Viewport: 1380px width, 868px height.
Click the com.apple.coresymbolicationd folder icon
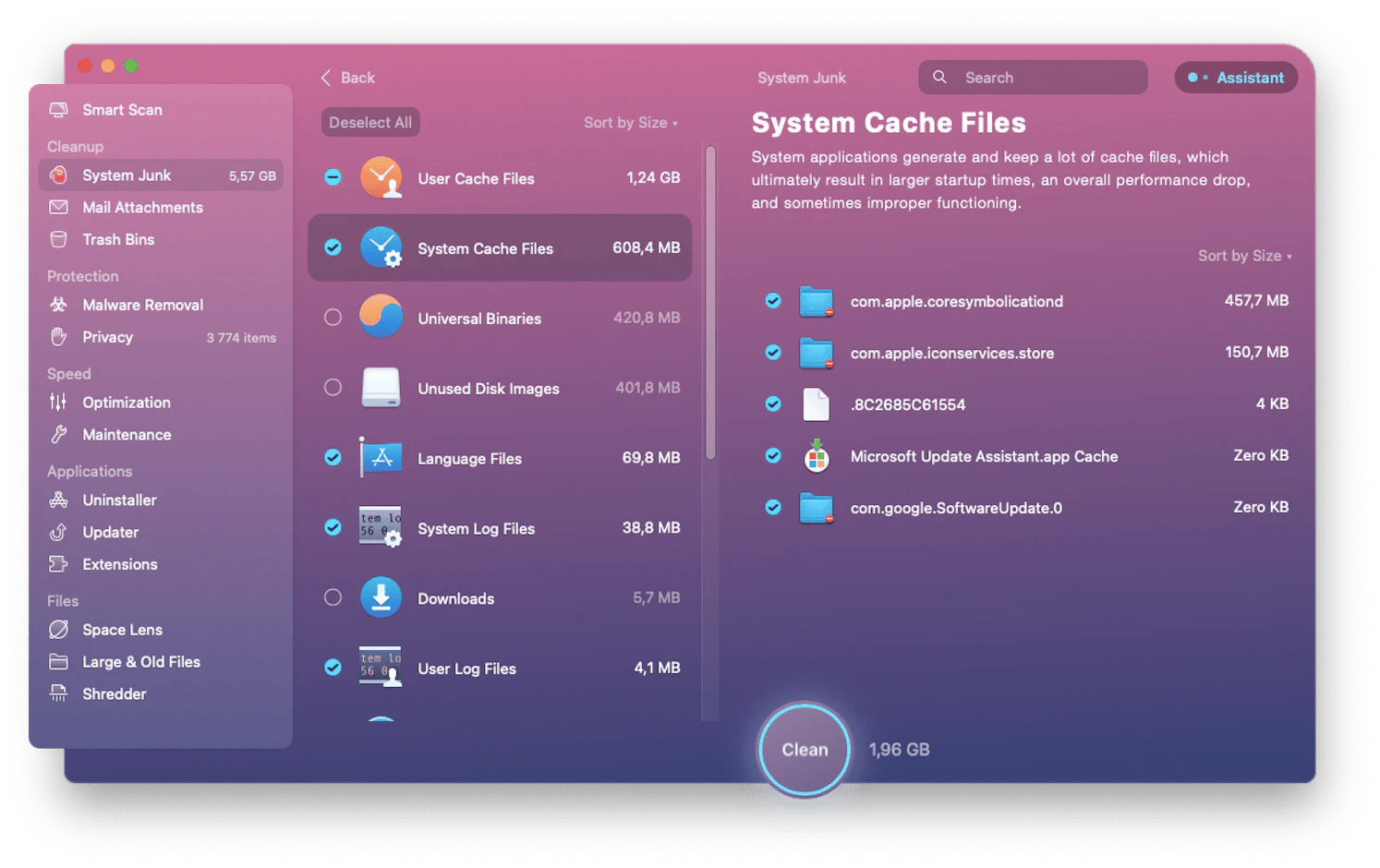tap(817, 301)
